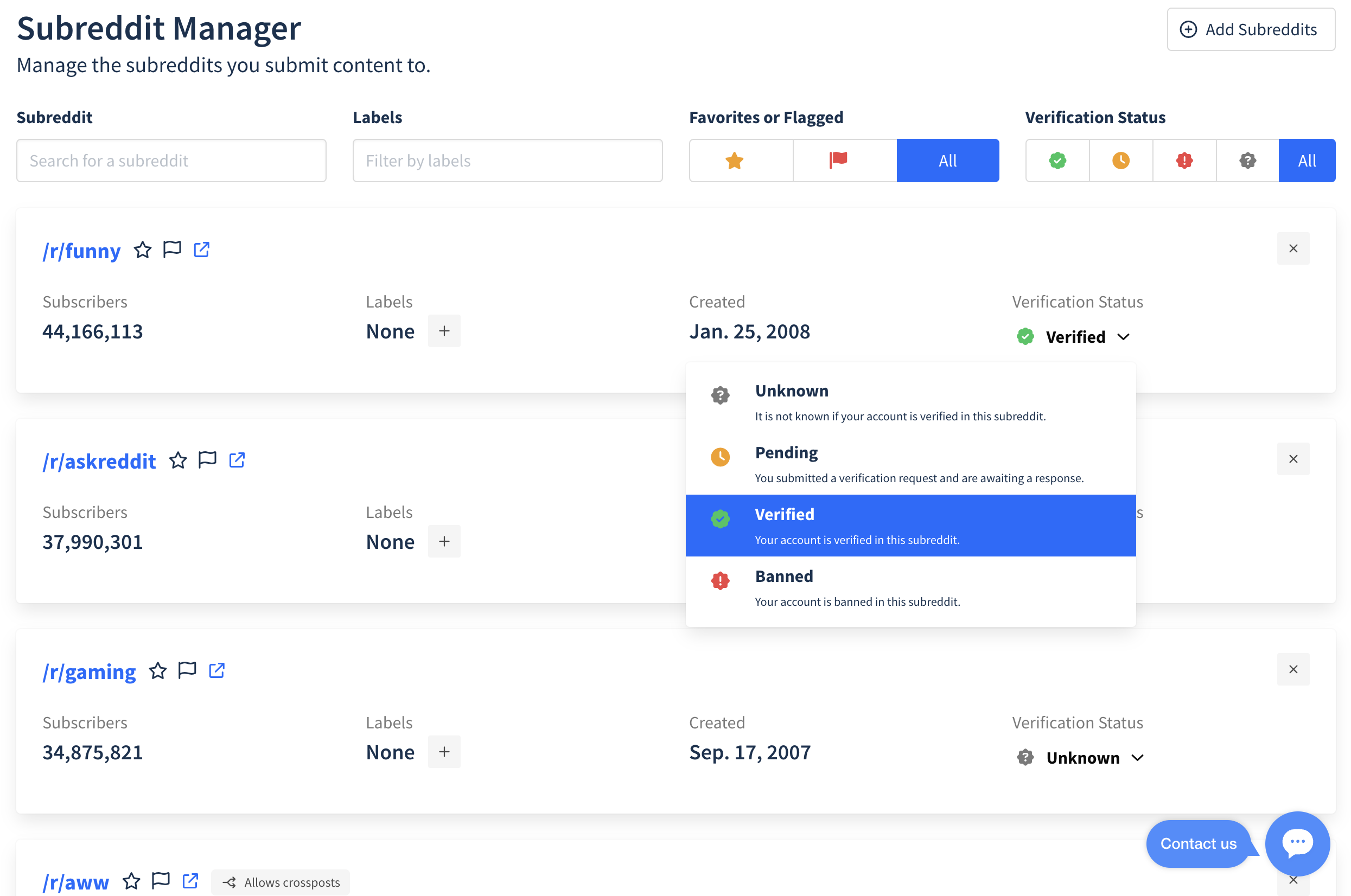The image size is (1351, 896).
Task: Show All in Favorites or Flagged filter
Action: 947,161
